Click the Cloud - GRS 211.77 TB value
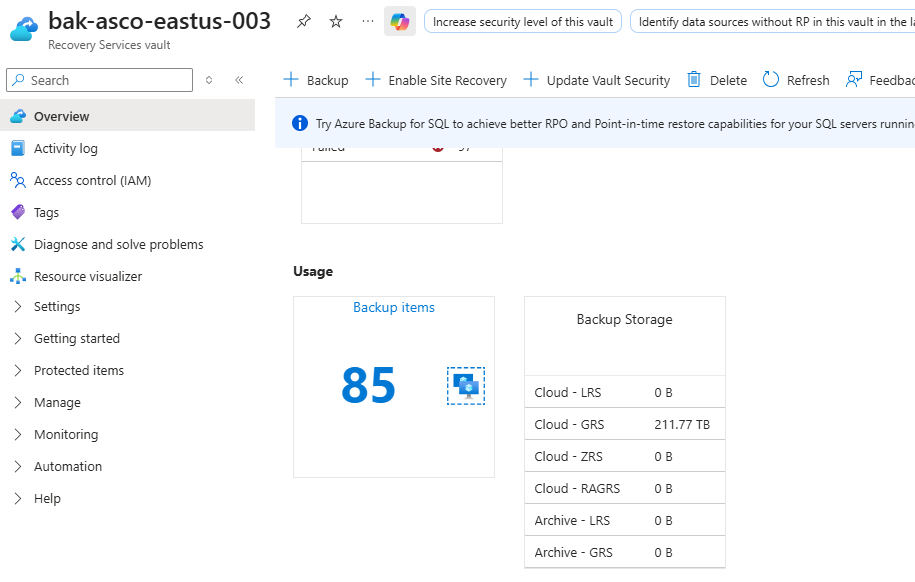The height and width of the screenshot is (582, 915). pos(682,424)
